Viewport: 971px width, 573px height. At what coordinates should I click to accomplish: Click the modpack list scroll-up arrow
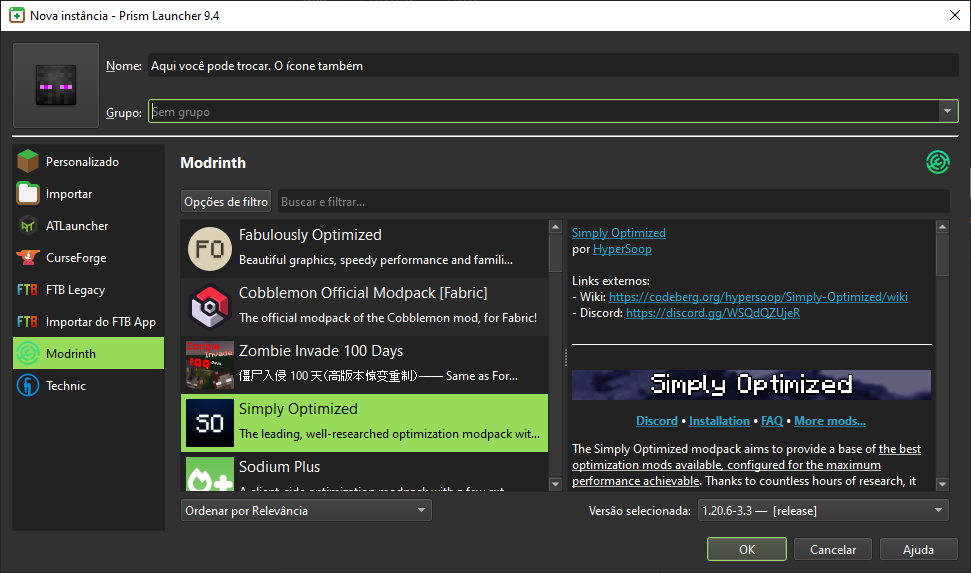click(555, 227)
